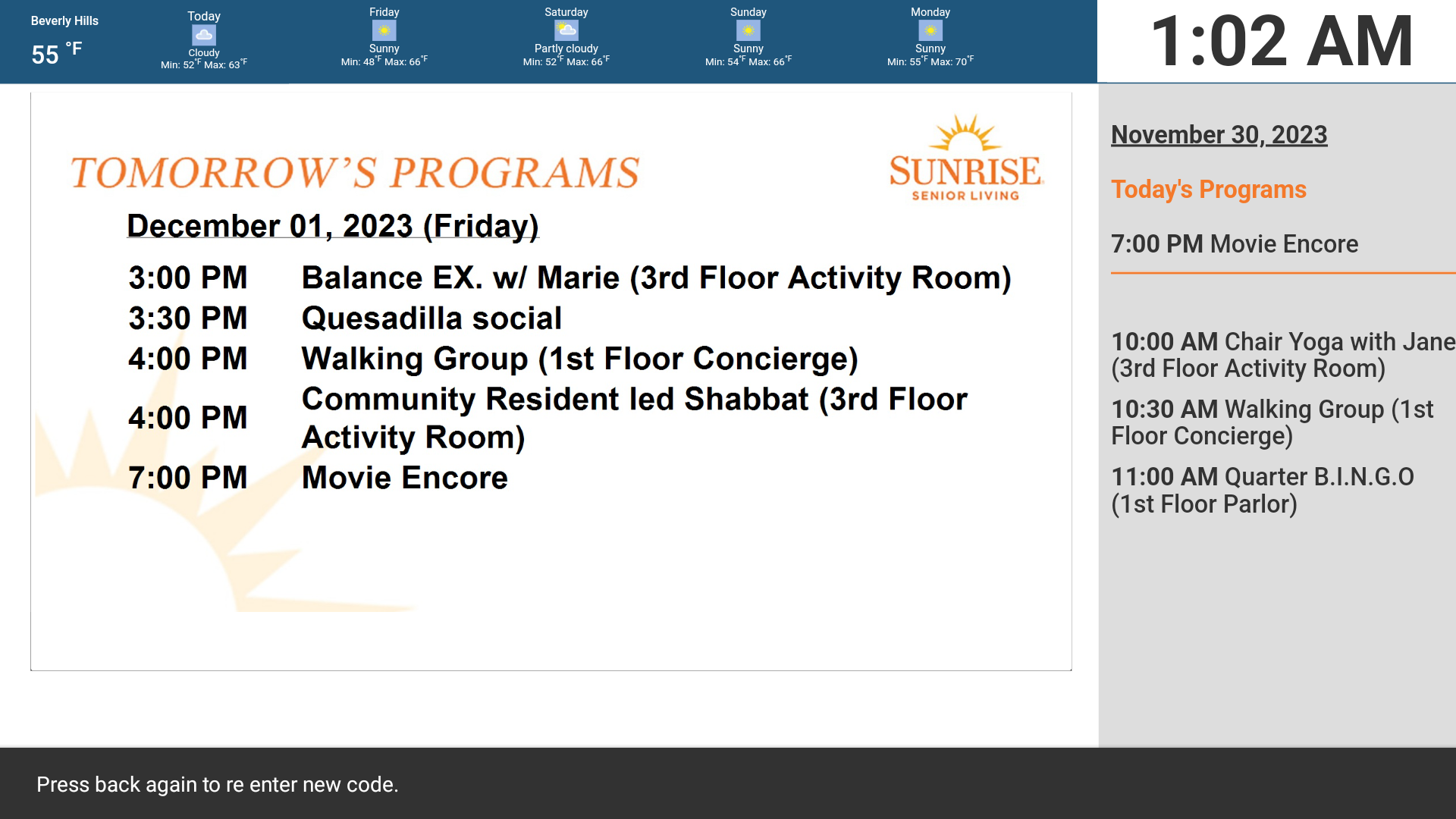
Task: Click Sunday's sunny weather icon
Action: click(748, 30)
